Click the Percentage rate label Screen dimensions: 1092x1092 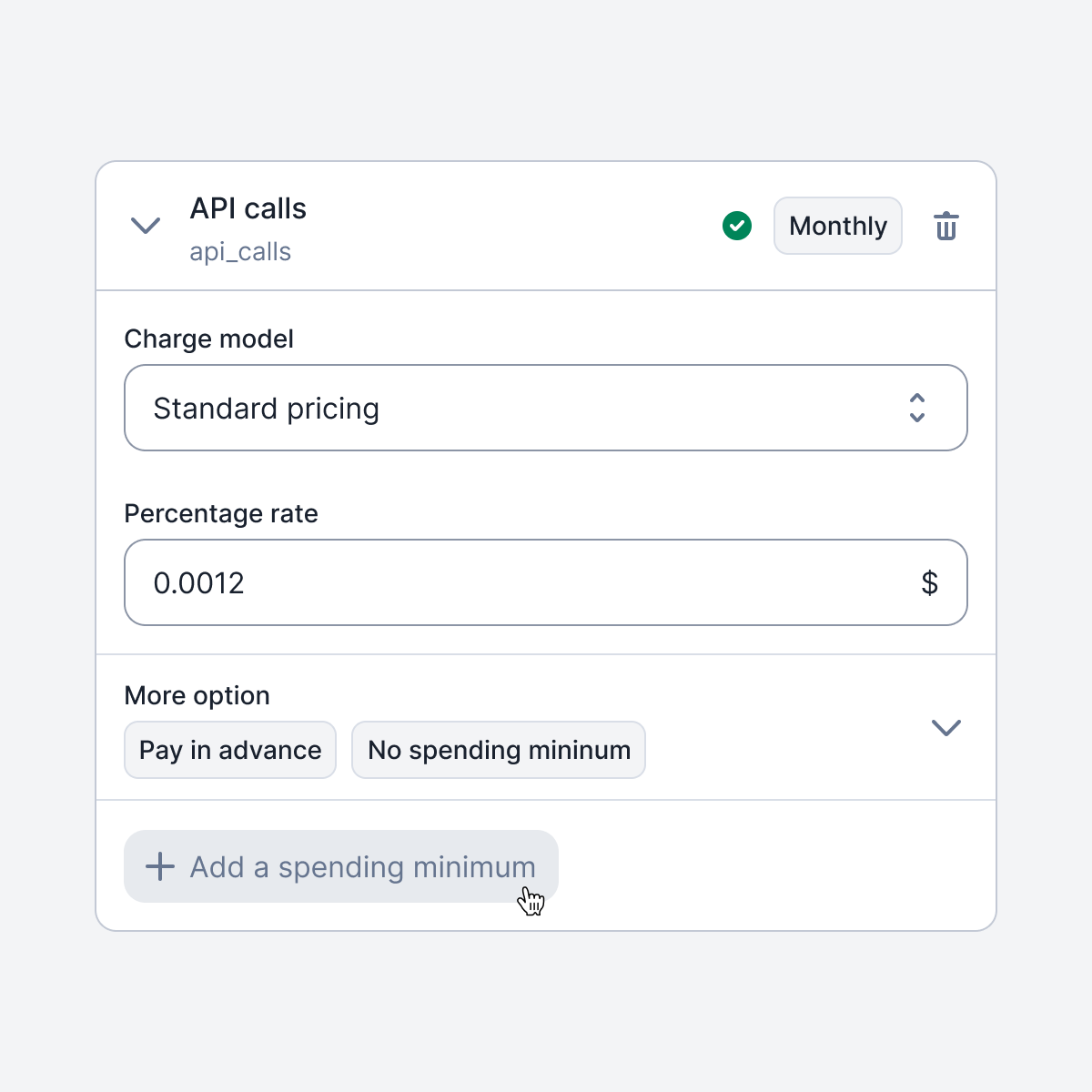(221, 513)
